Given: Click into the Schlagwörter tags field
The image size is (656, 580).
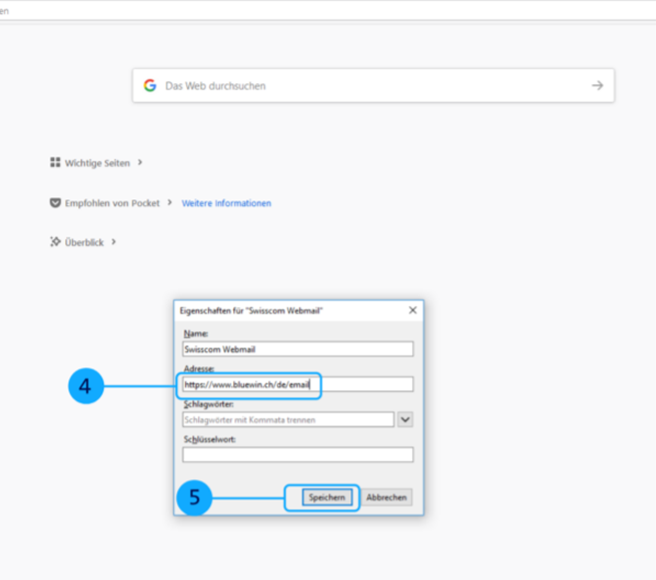Looking at the screenshot, I should click(x=288, y=420).
